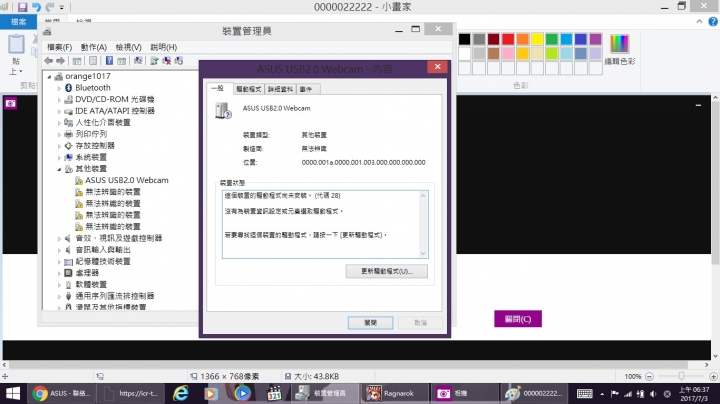Click the 關閉 button in Webcam properties dialog

[x=371, y=323]
